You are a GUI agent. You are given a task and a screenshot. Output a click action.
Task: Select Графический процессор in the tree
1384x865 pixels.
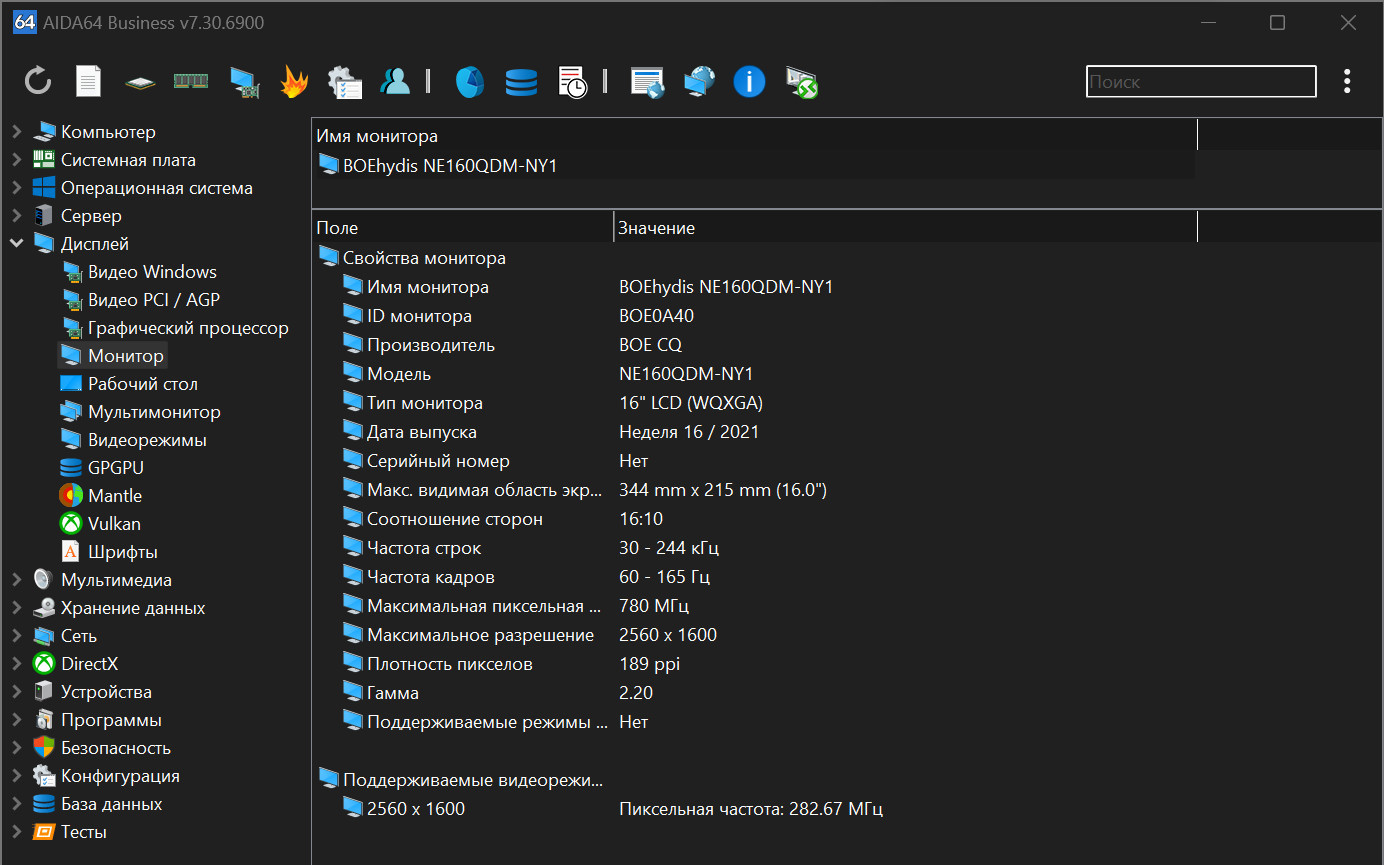coord(188,327)
